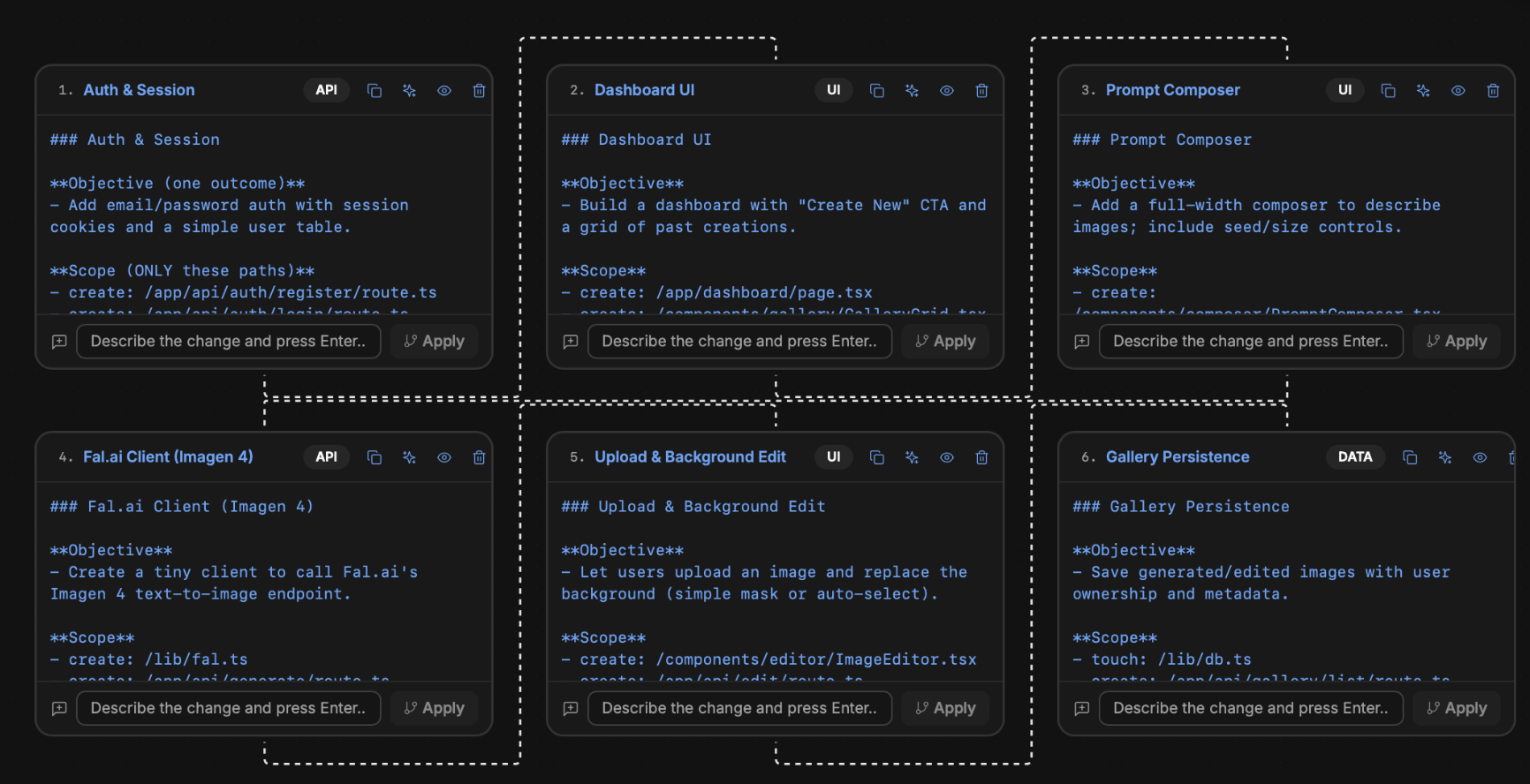Focus the change description field in Prompt Composer

(x=1250, y=342)
